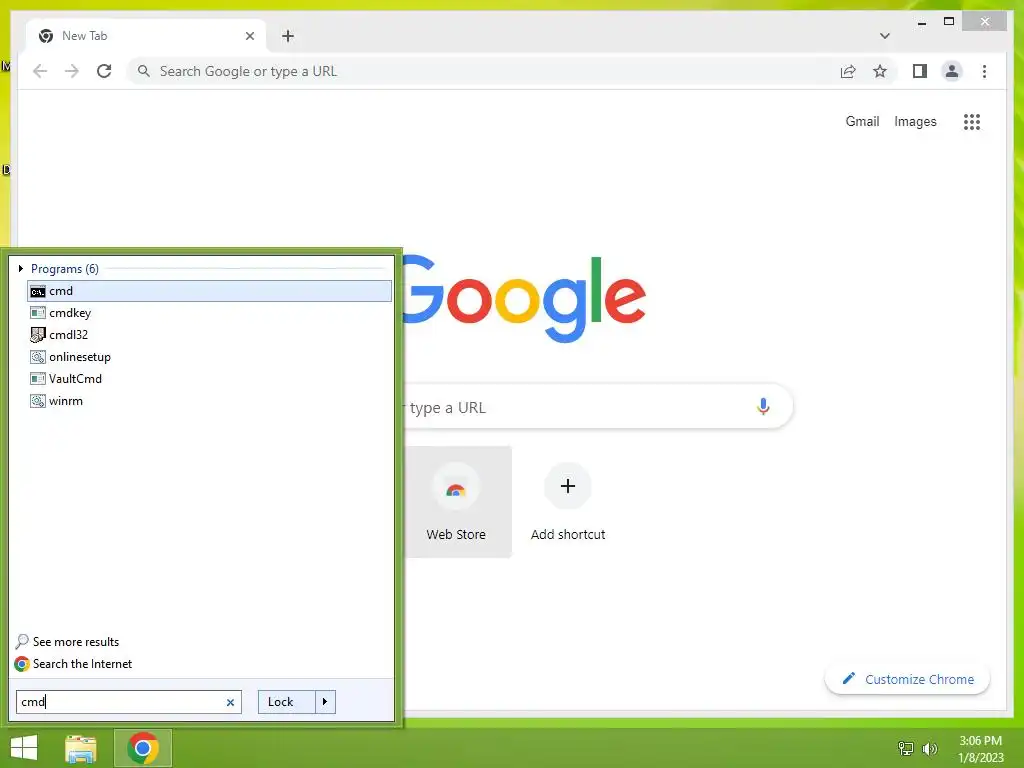This screenshot has width=1024, height=768.
Task: Click the Chrome taskbar icon
Action: 143,748
